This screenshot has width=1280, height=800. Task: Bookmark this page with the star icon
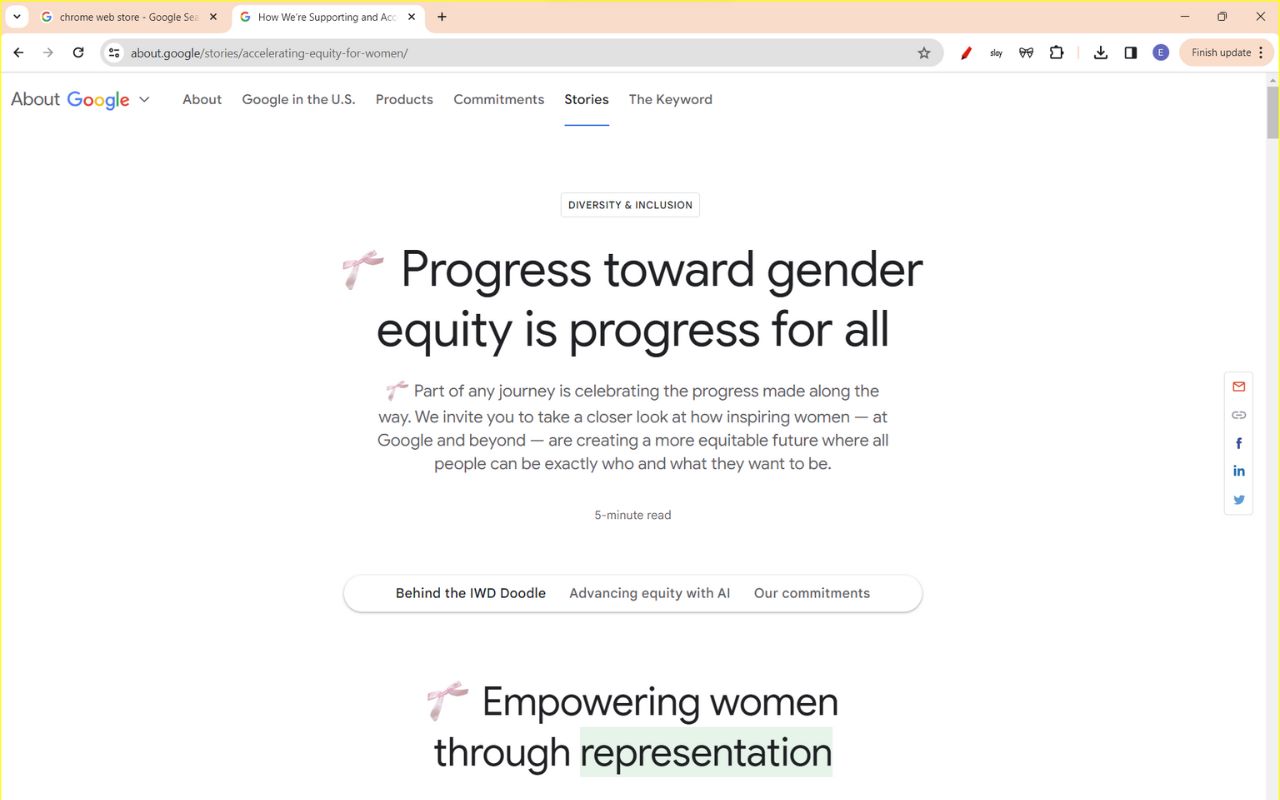click(x=924, y=53)
